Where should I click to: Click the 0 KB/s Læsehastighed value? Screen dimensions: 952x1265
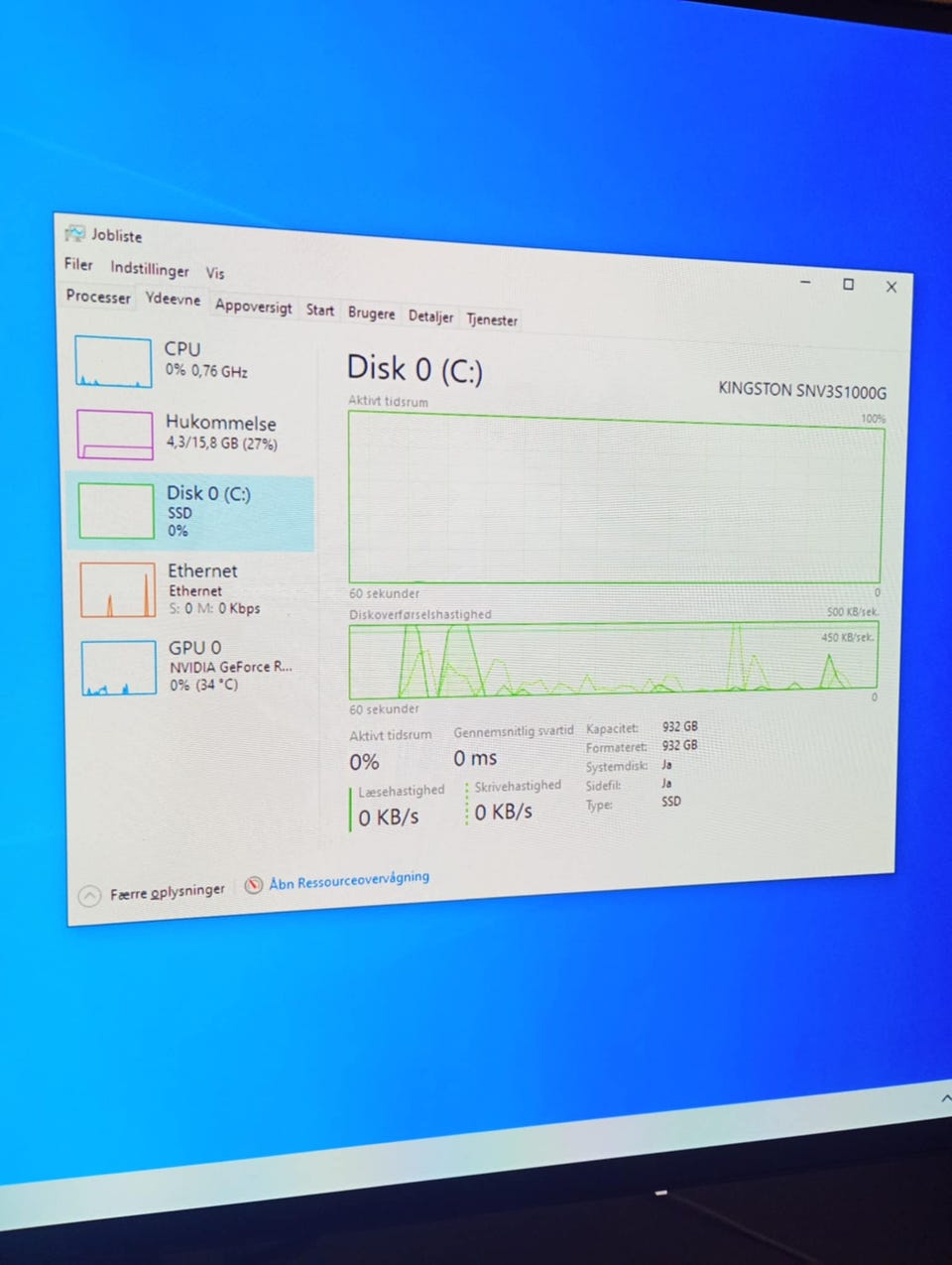tap(389, 818)
